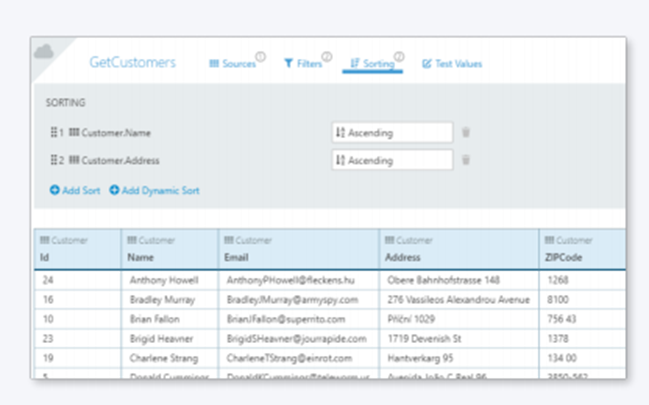The width and height of the screenshot is (649, 405).
Task: Click the BrigidSHeavner@jourrapide.com email cell
Action: tap(298, 338)
